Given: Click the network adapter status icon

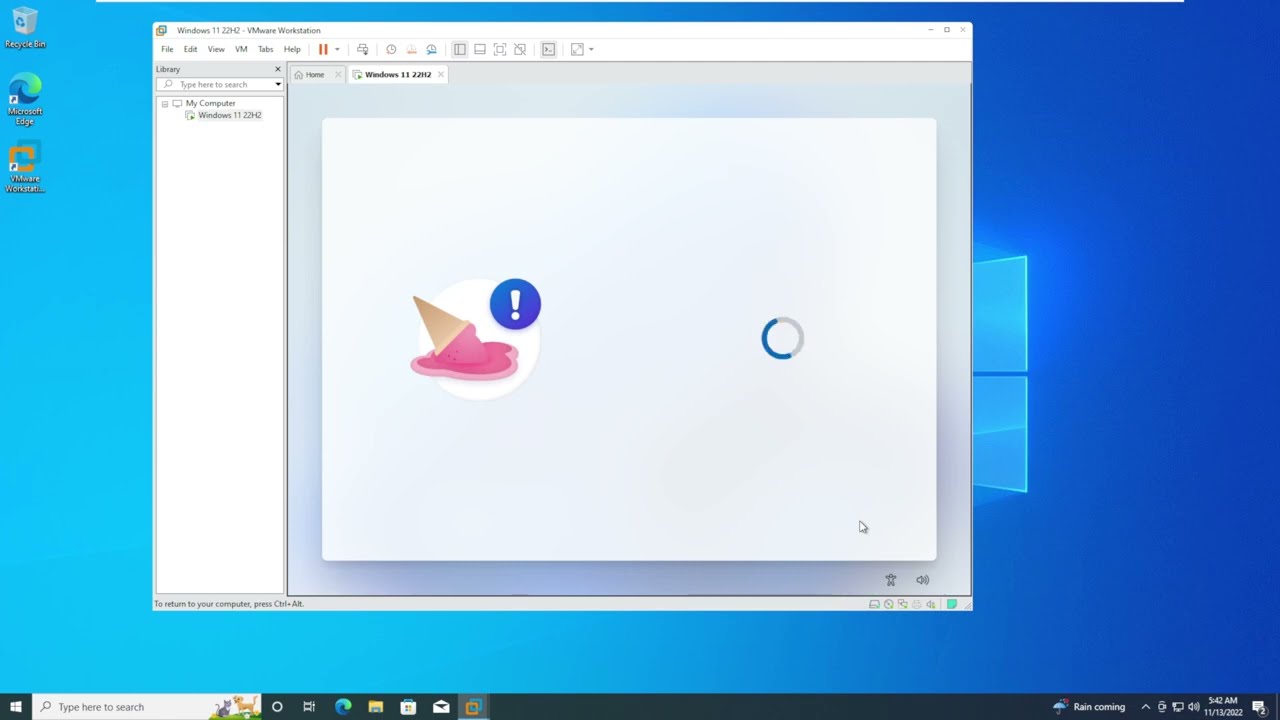Looking at the screenshot, I should (x=903, y=604).
